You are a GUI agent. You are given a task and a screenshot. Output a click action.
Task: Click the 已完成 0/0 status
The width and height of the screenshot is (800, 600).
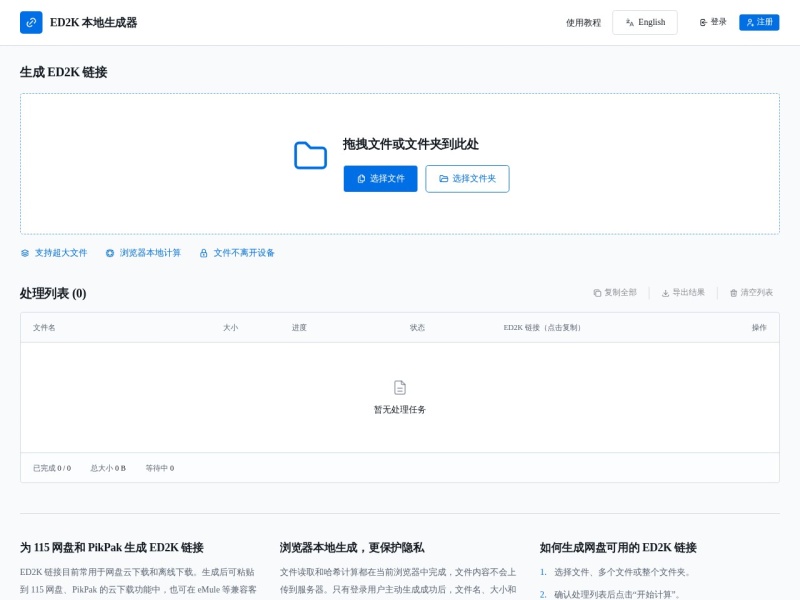(52, 468)
